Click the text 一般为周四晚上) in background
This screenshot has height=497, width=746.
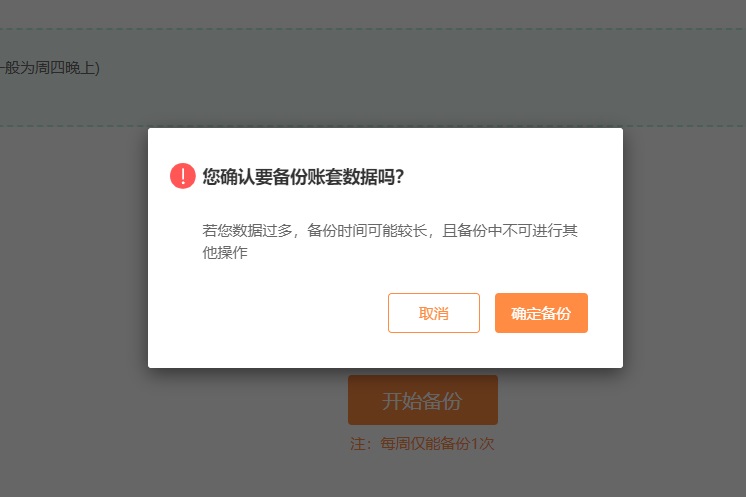49,68
